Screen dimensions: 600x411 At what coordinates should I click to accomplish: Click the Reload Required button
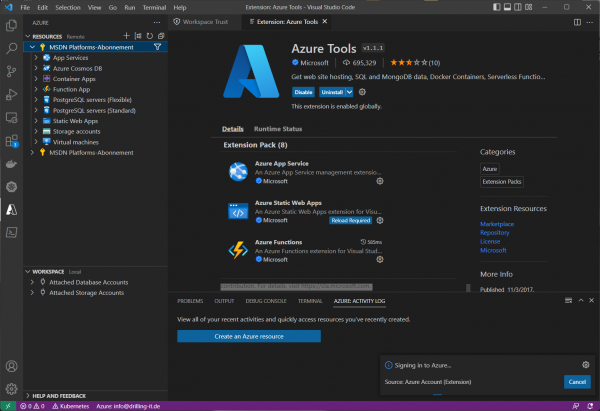[351, 220]
